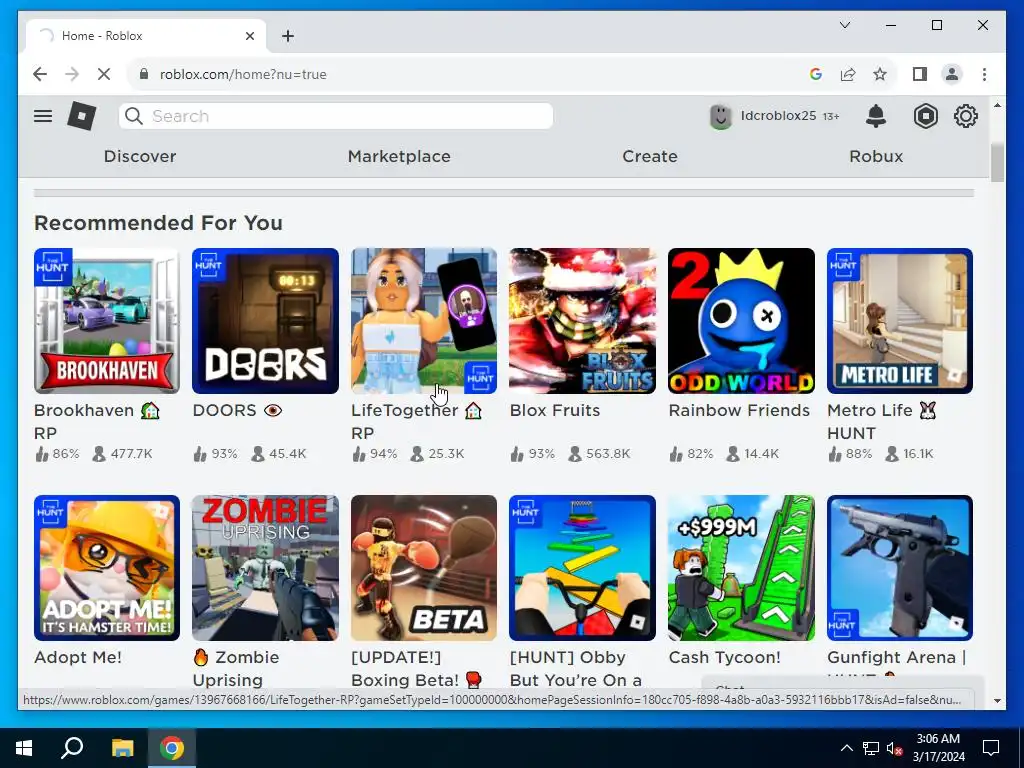Screen dimensions: 1024x768
Task: Open the Create tab
Action: (650, 156)
